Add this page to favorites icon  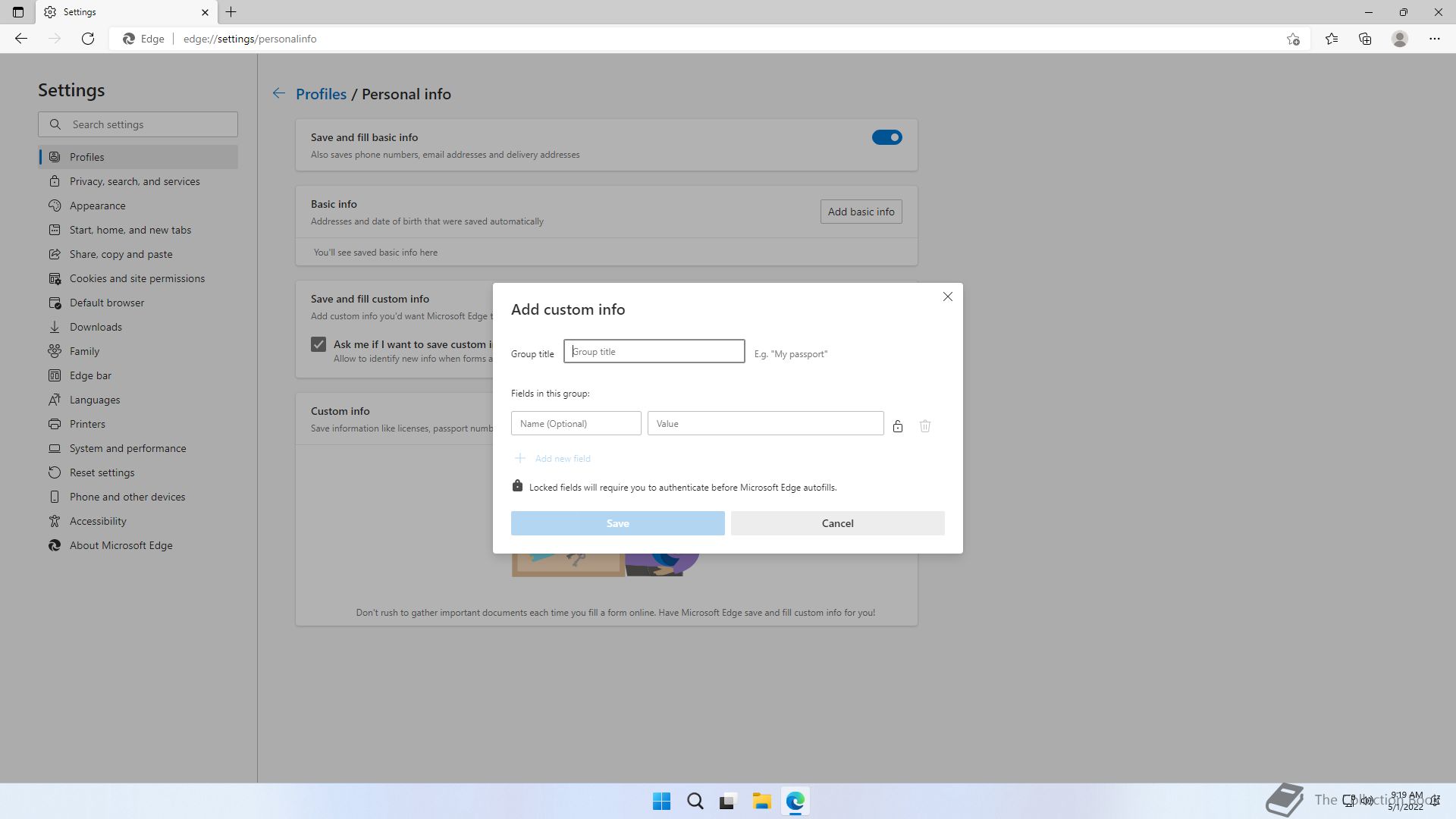(x=1293, y=39)
